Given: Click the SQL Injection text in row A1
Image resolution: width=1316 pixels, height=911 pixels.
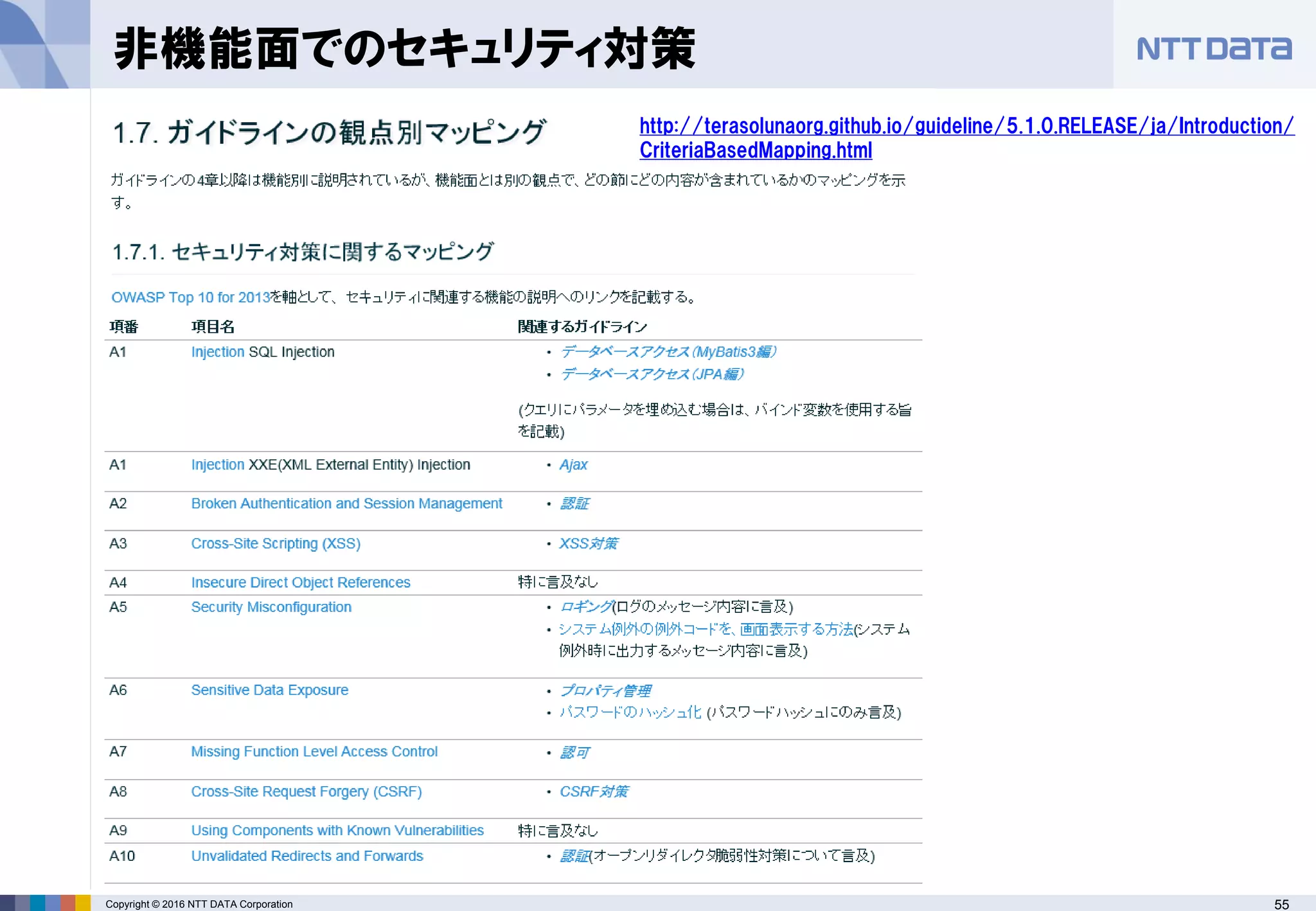Looking at the screenshot, I should pyautogui.click(x=292, y=352).
